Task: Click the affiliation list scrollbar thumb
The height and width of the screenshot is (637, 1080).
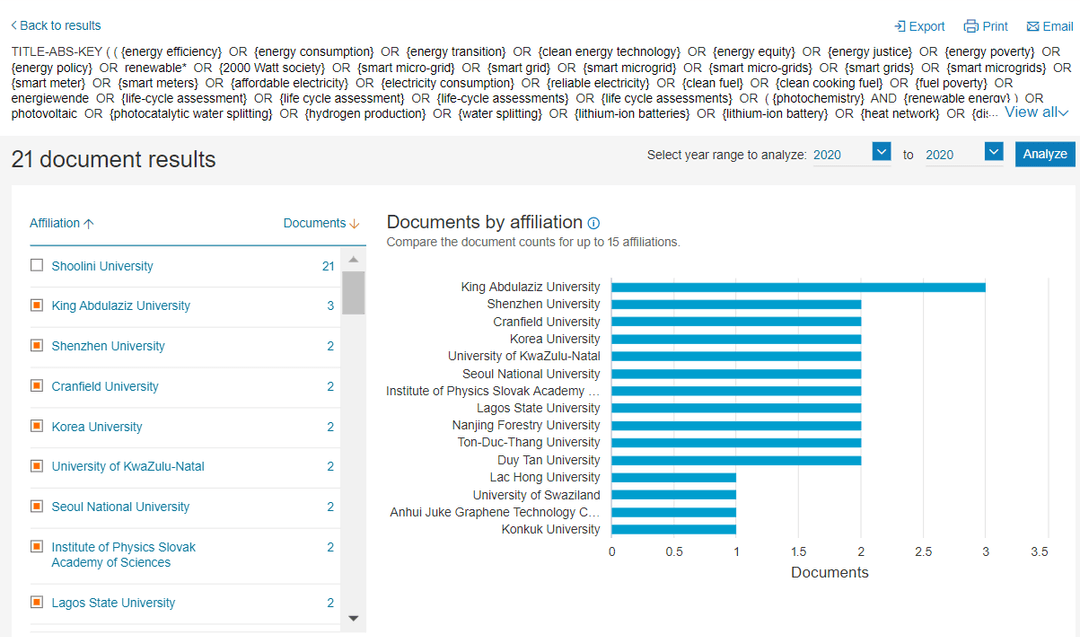Action: tap(353, 293)
